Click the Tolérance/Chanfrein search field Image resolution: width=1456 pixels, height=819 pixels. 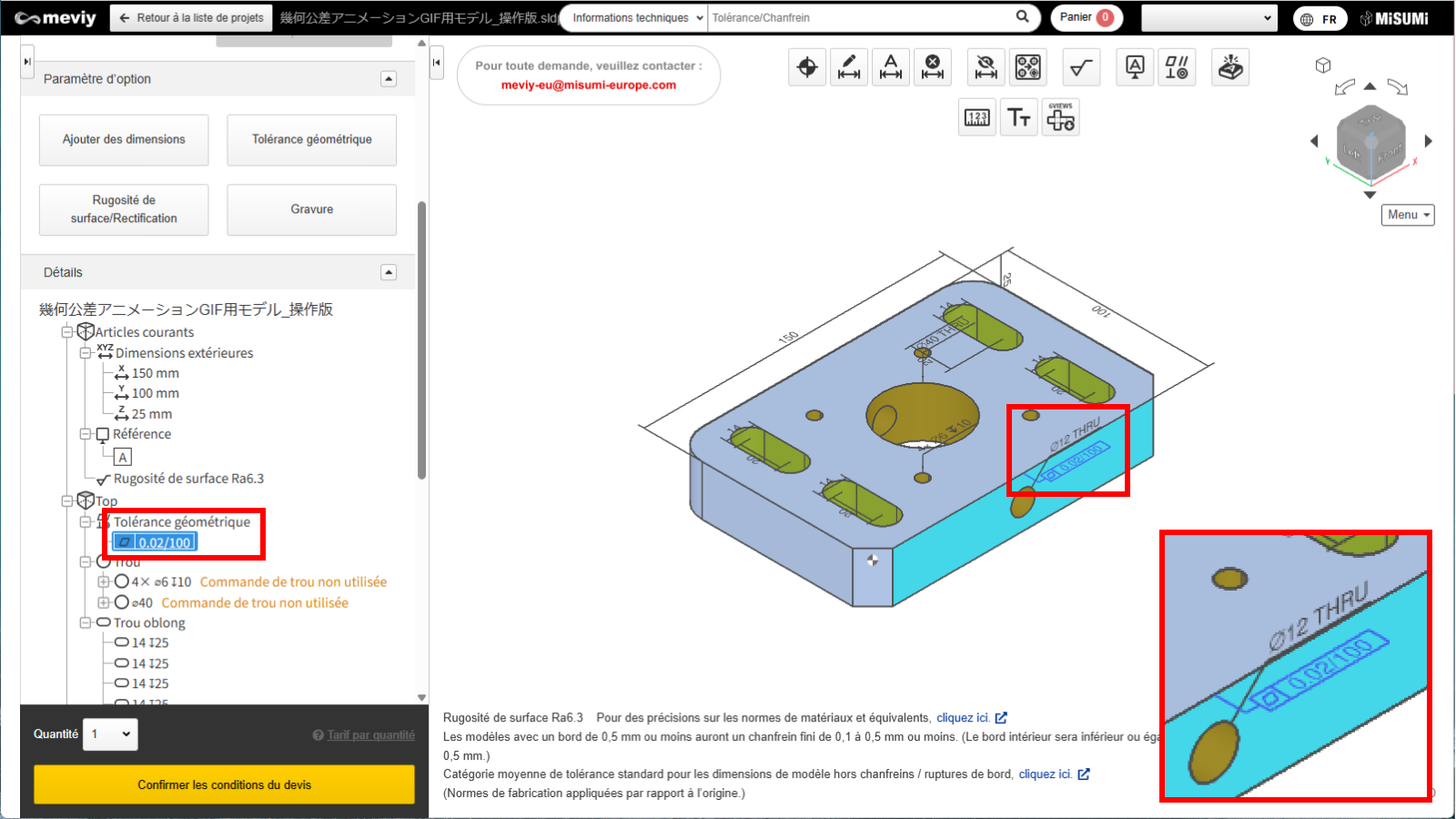point(860,18)
